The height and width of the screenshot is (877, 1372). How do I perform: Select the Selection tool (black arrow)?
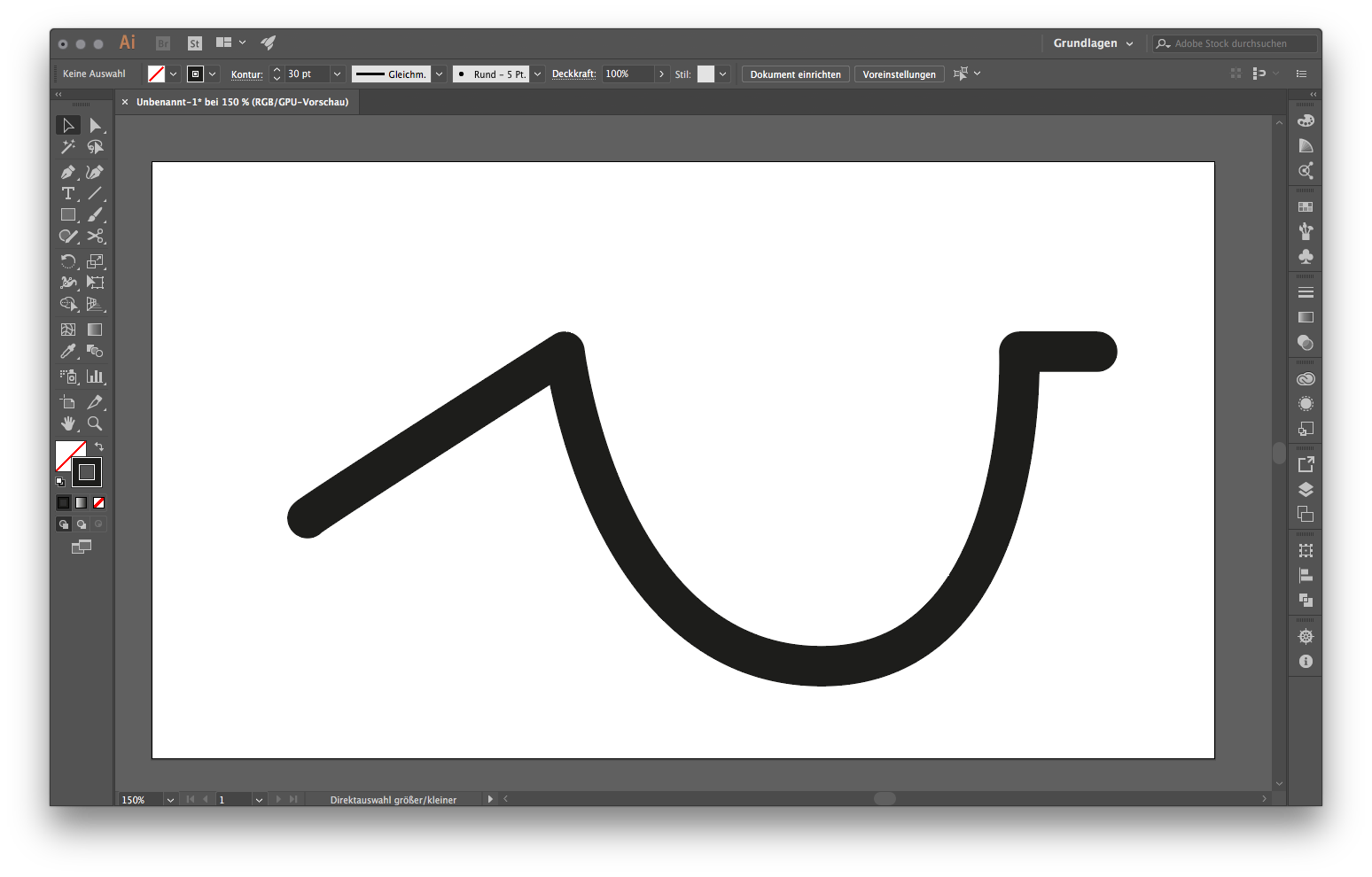68,125
